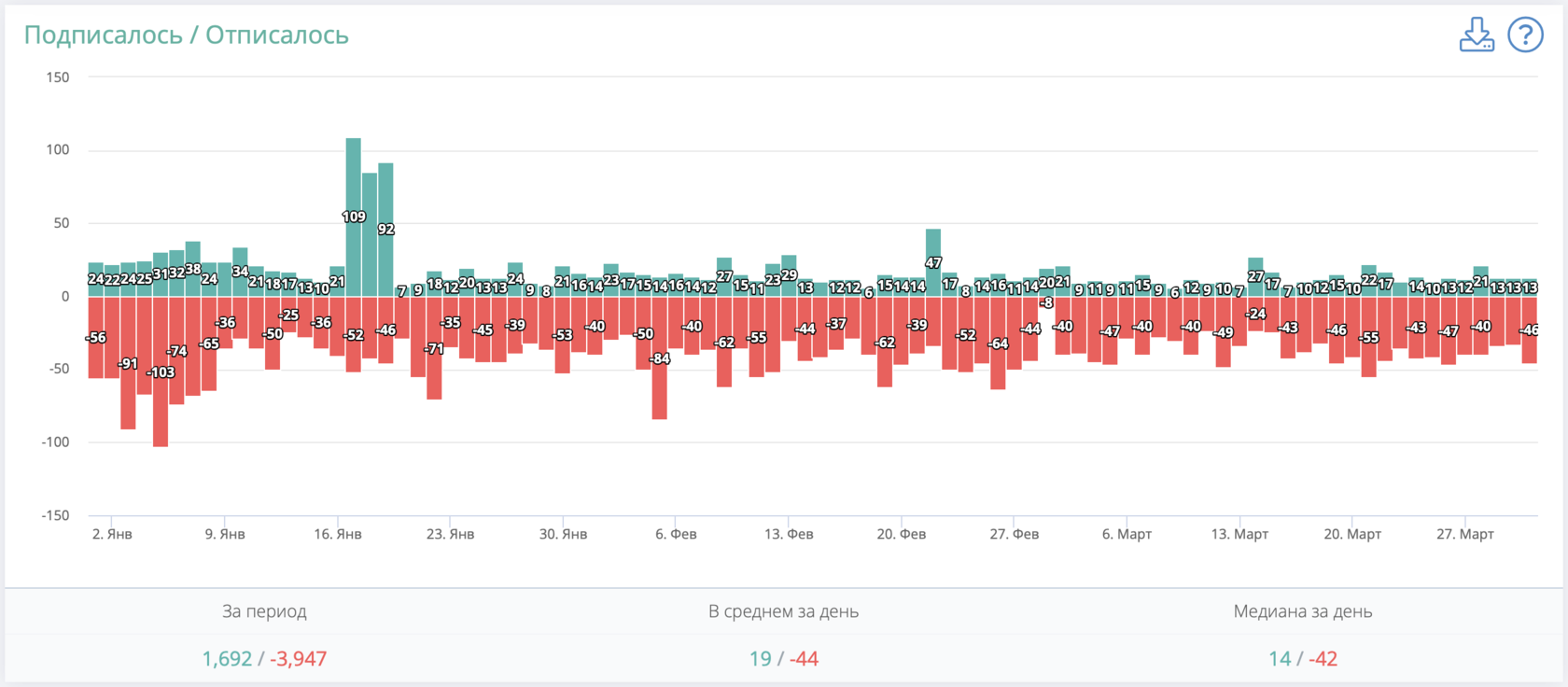Click the daily average value -44

804,659
